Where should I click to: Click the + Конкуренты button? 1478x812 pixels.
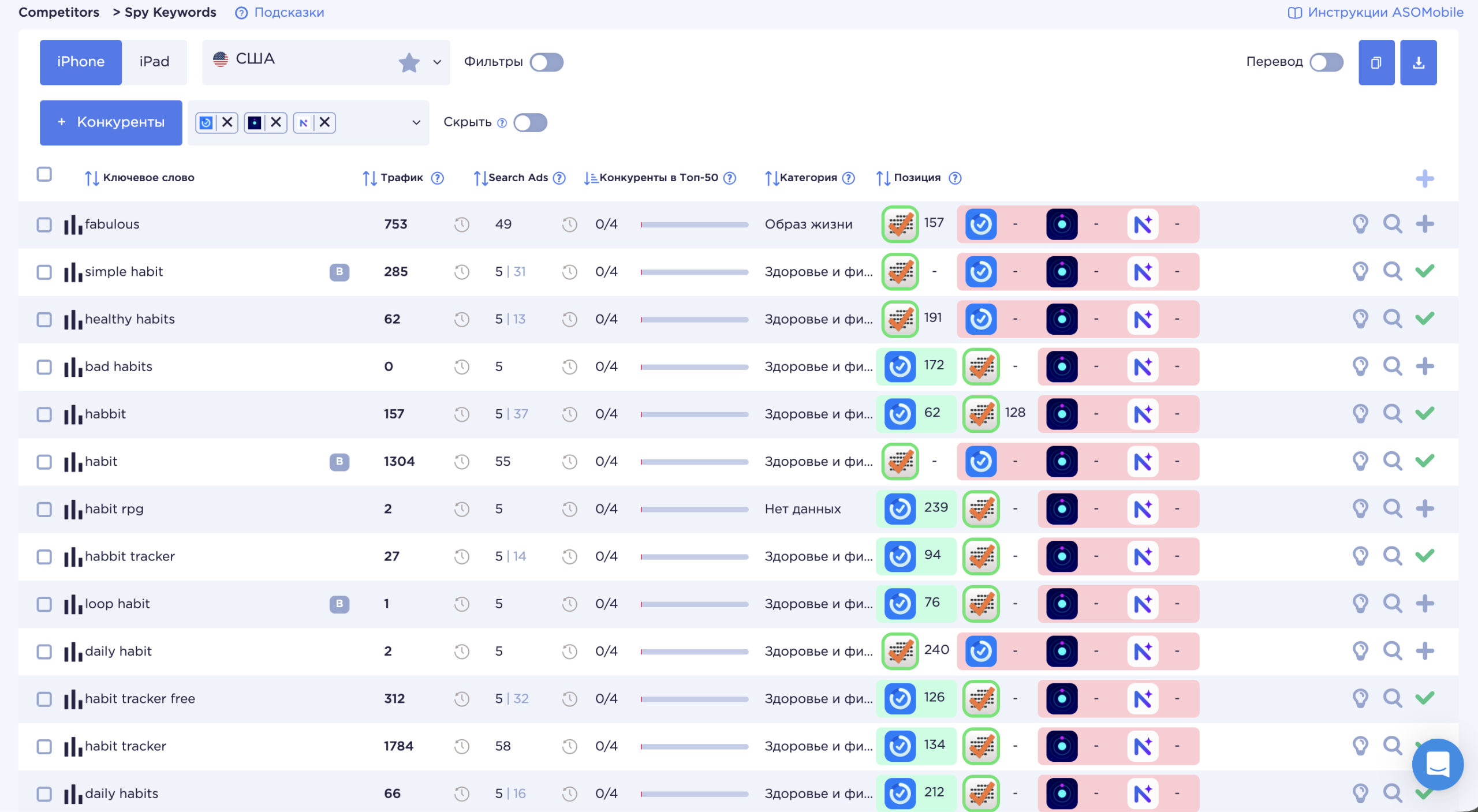coord(111,122)
